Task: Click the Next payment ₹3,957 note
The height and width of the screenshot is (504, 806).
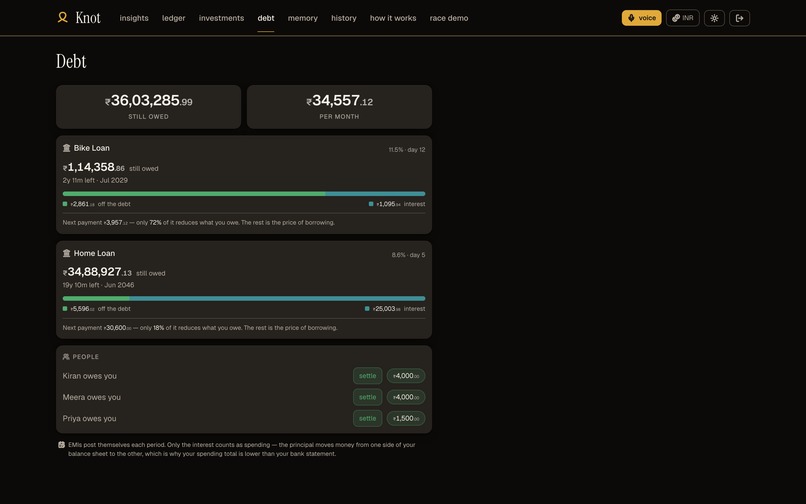Action: tap(198, 223)
